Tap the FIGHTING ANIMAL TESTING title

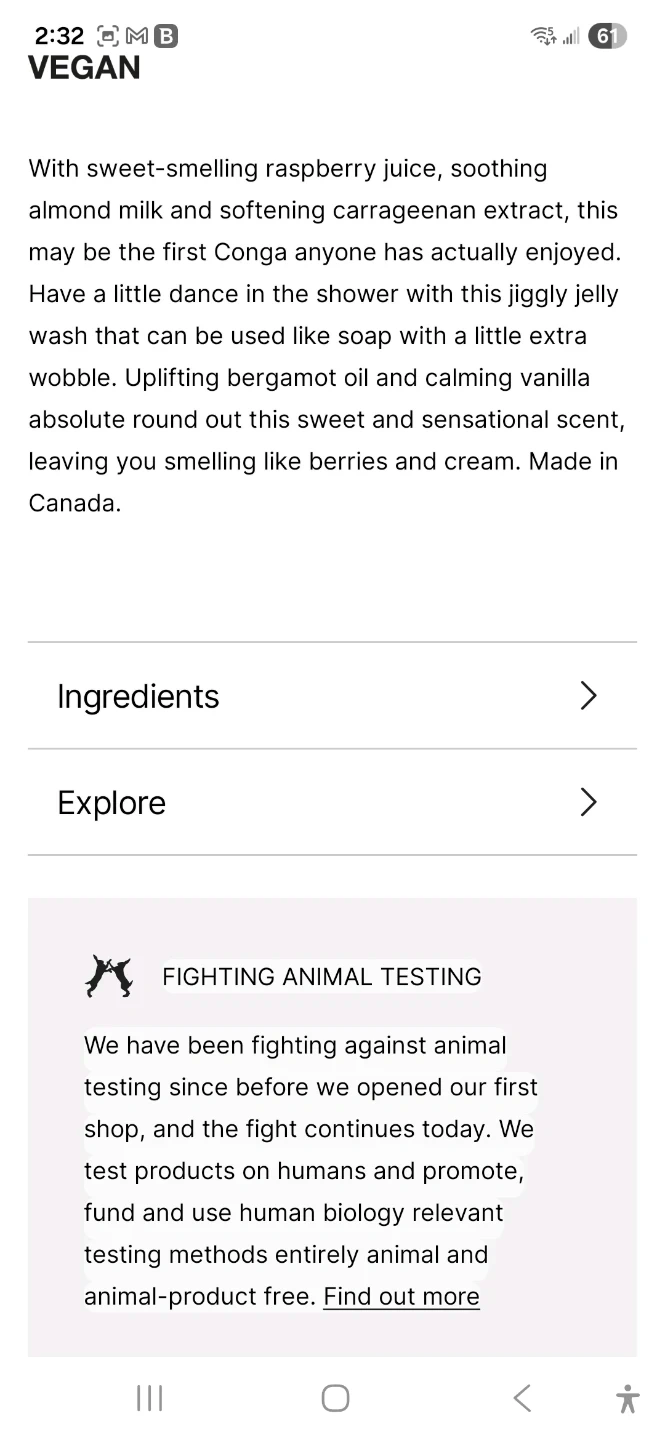[321, 977]
